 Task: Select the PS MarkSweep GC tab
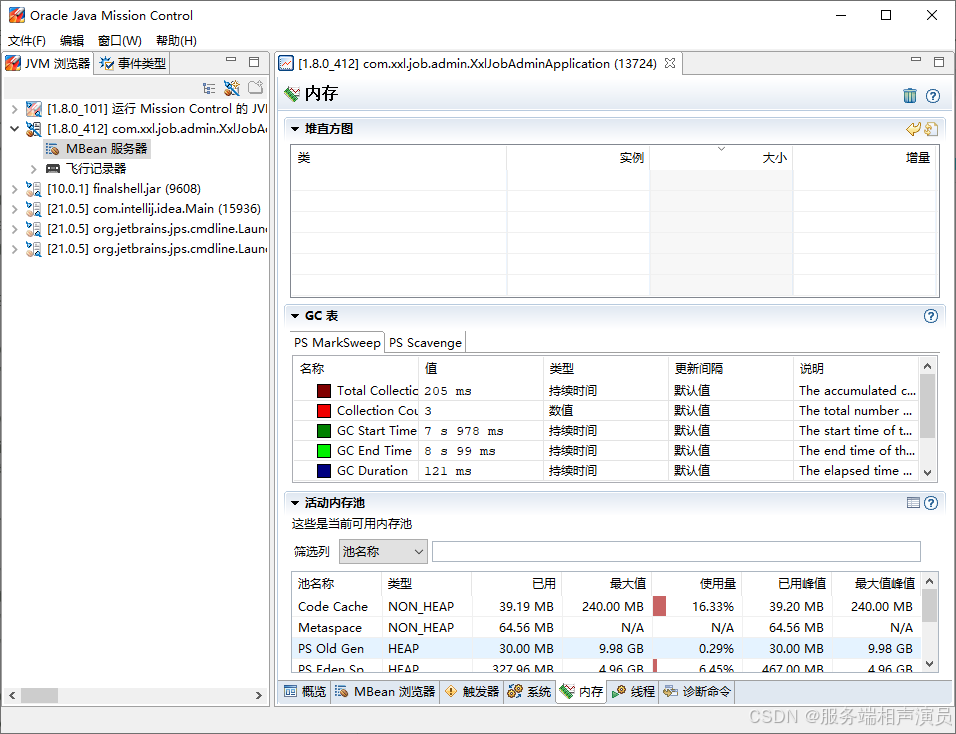point(337,343)
